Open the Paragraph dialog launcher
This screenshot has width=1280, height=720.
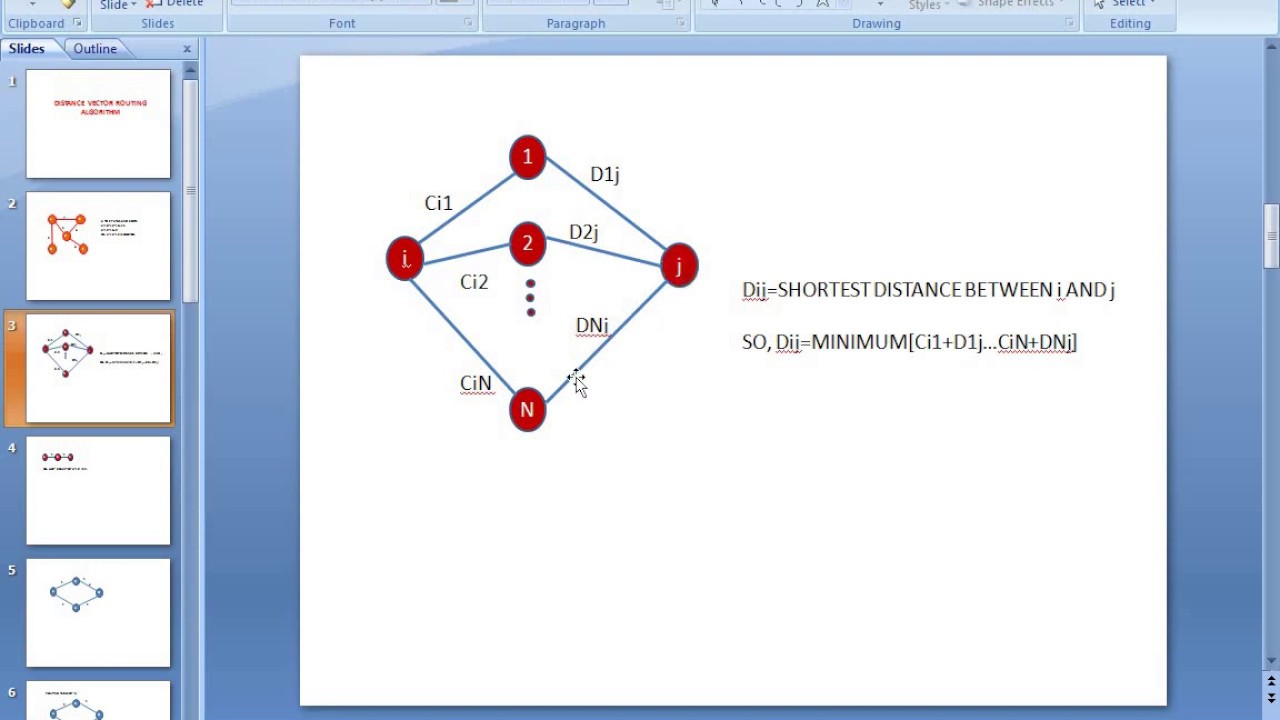coord(681,23)
